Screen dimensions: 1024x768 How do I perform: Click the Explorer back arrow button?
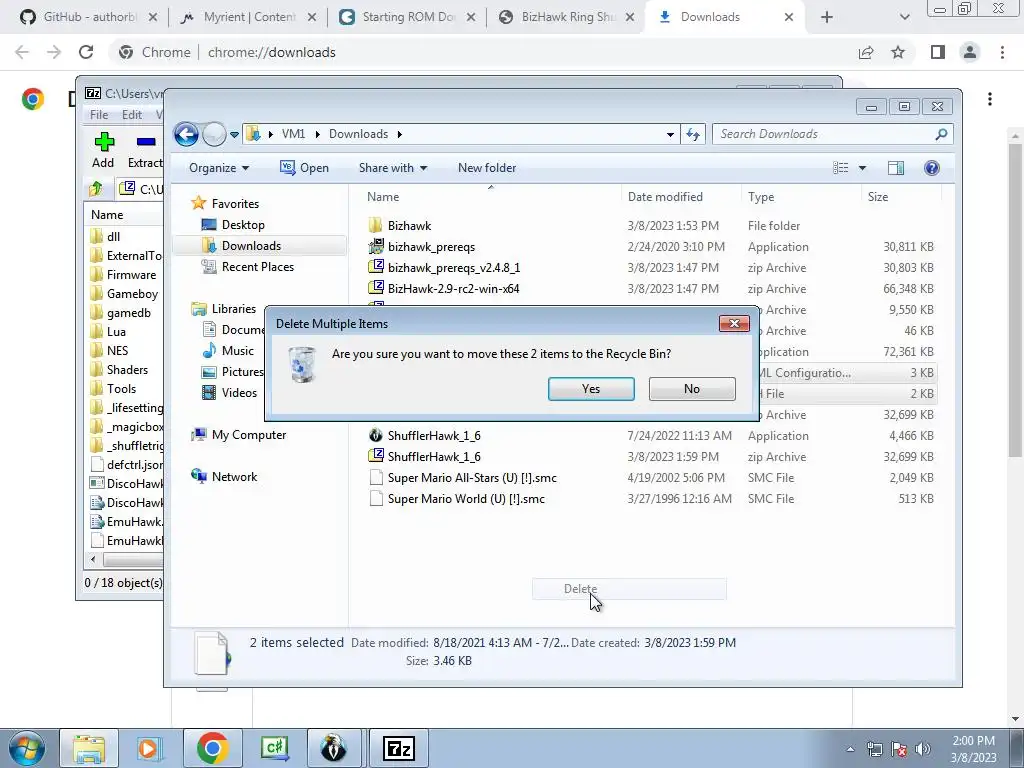point(186,135)
